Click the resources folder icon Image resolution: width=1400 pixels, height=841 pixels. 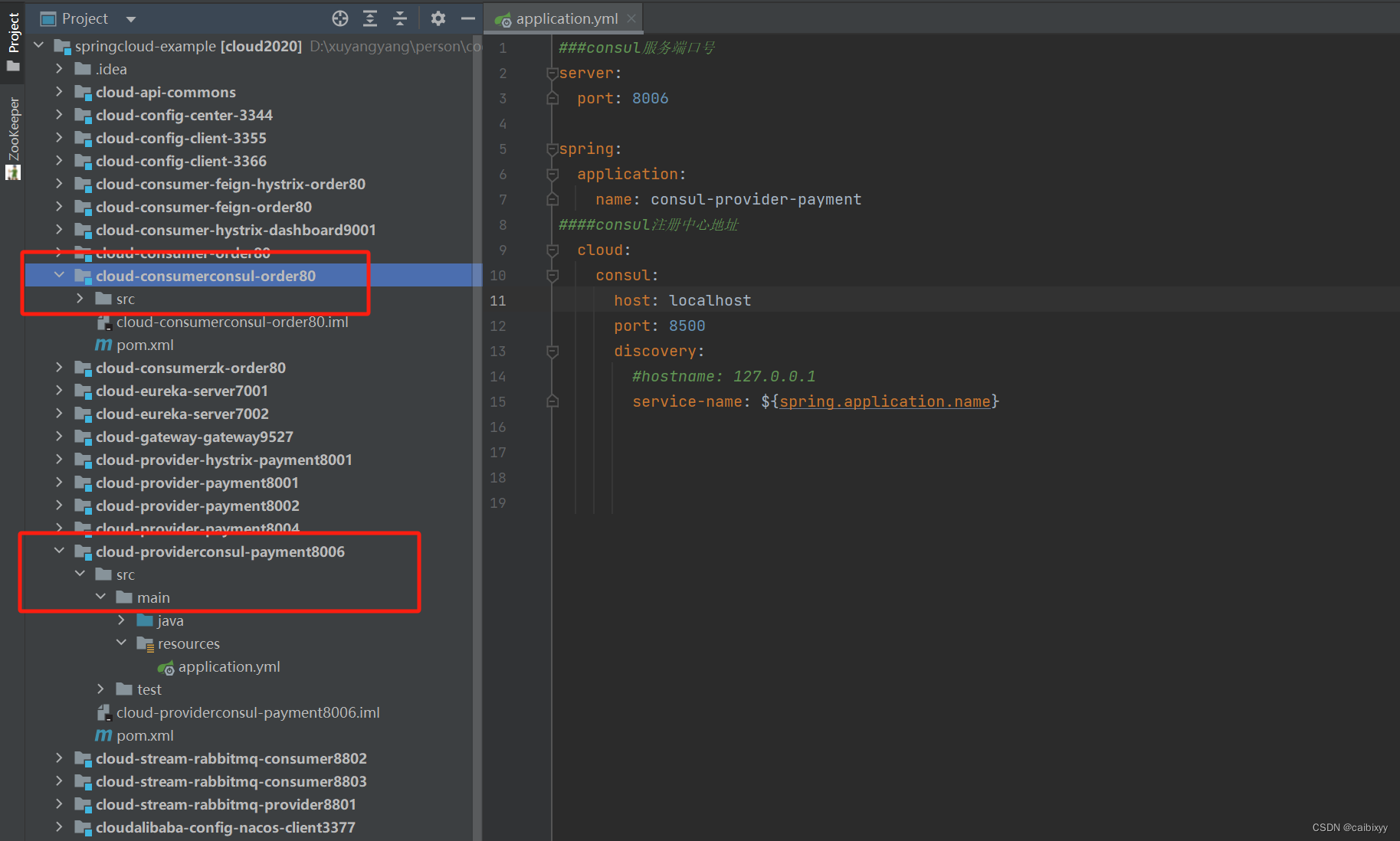click(x=145, y=643)
